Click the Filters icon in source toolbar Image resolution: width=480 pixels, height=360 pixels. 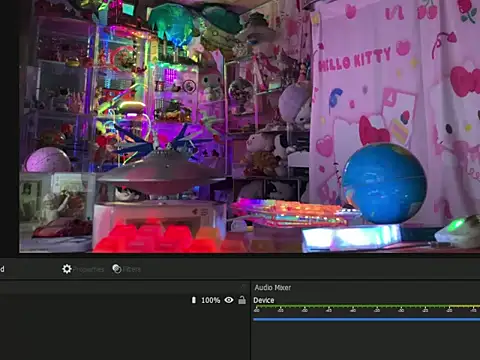117,269
